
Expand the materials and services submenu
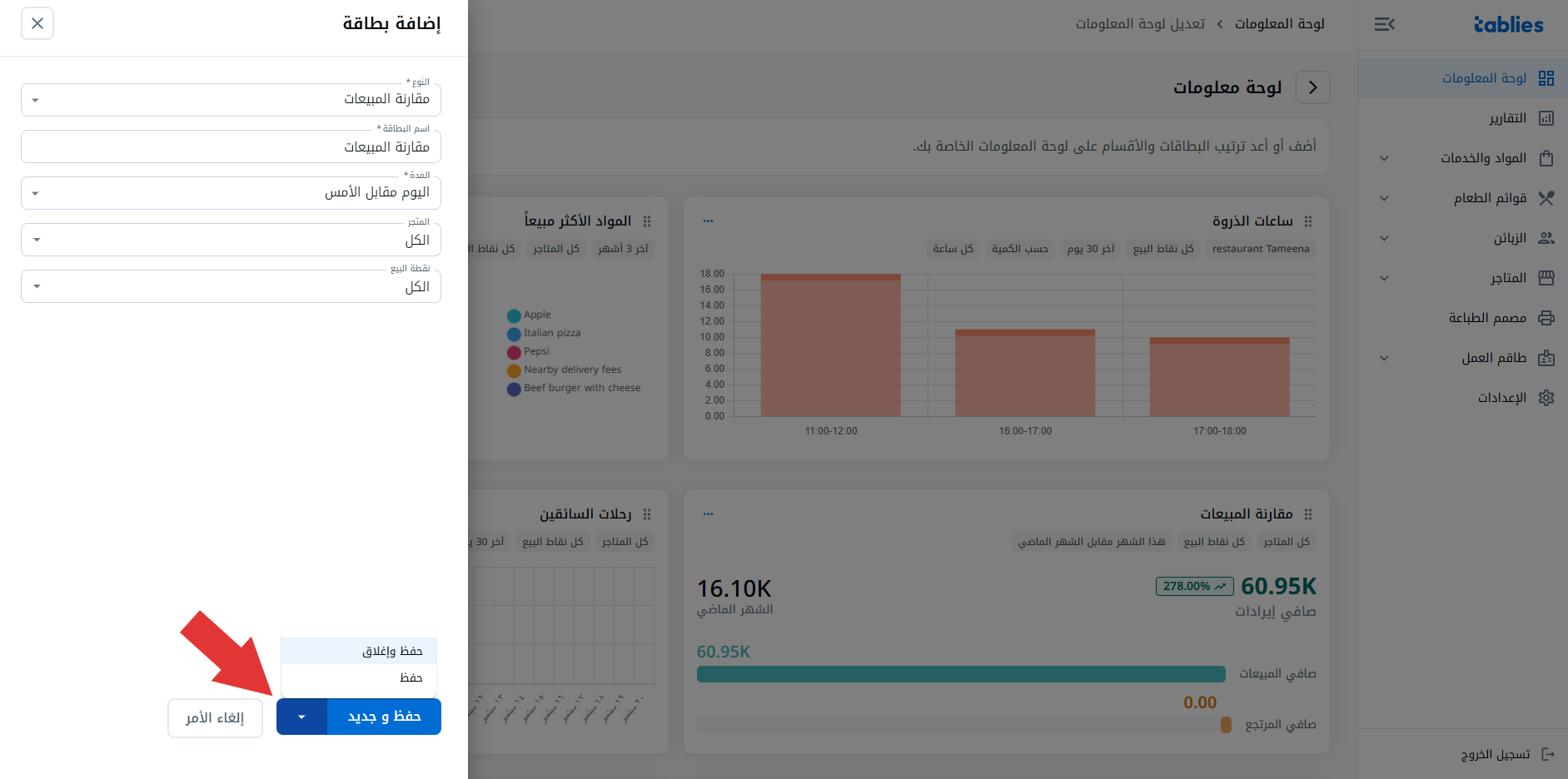1384,158
